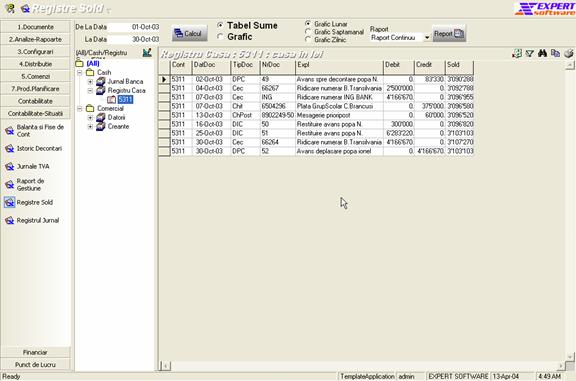Click the 5311 account book icon
This screenshot has width=576, height=381.
click(x=111, y=100)
